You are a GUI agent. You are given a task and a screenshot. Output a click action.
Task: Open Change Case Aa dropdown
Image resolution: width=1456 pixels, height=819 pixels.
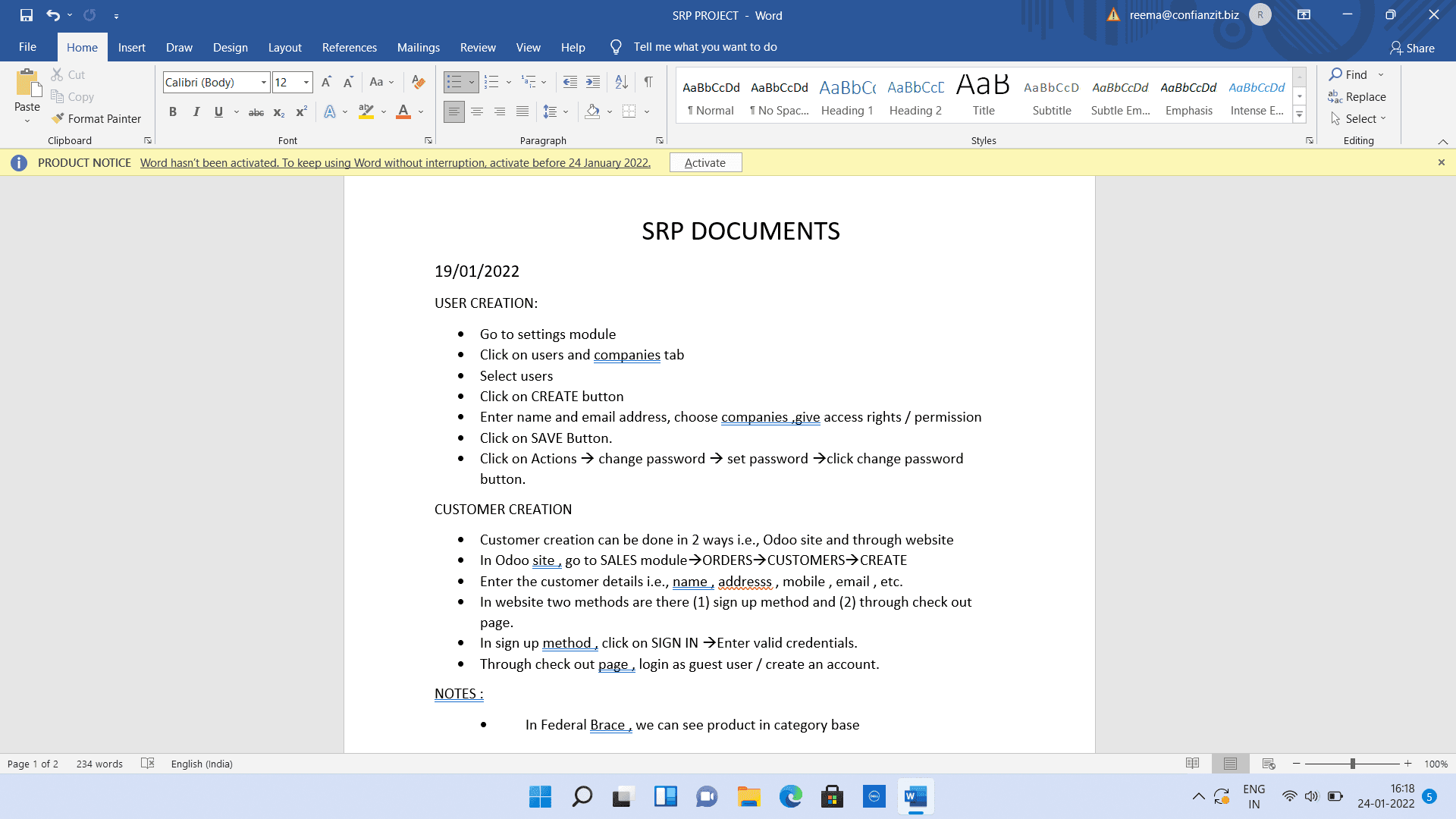point(381,82)
